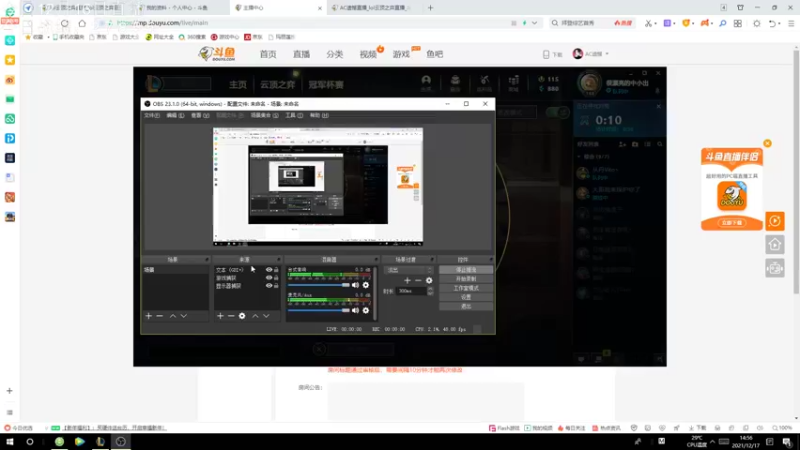This screenshot has height=450, width=800.
Task: Open the 麦克风/Aux settings gear
Action: tap(366, 310)
